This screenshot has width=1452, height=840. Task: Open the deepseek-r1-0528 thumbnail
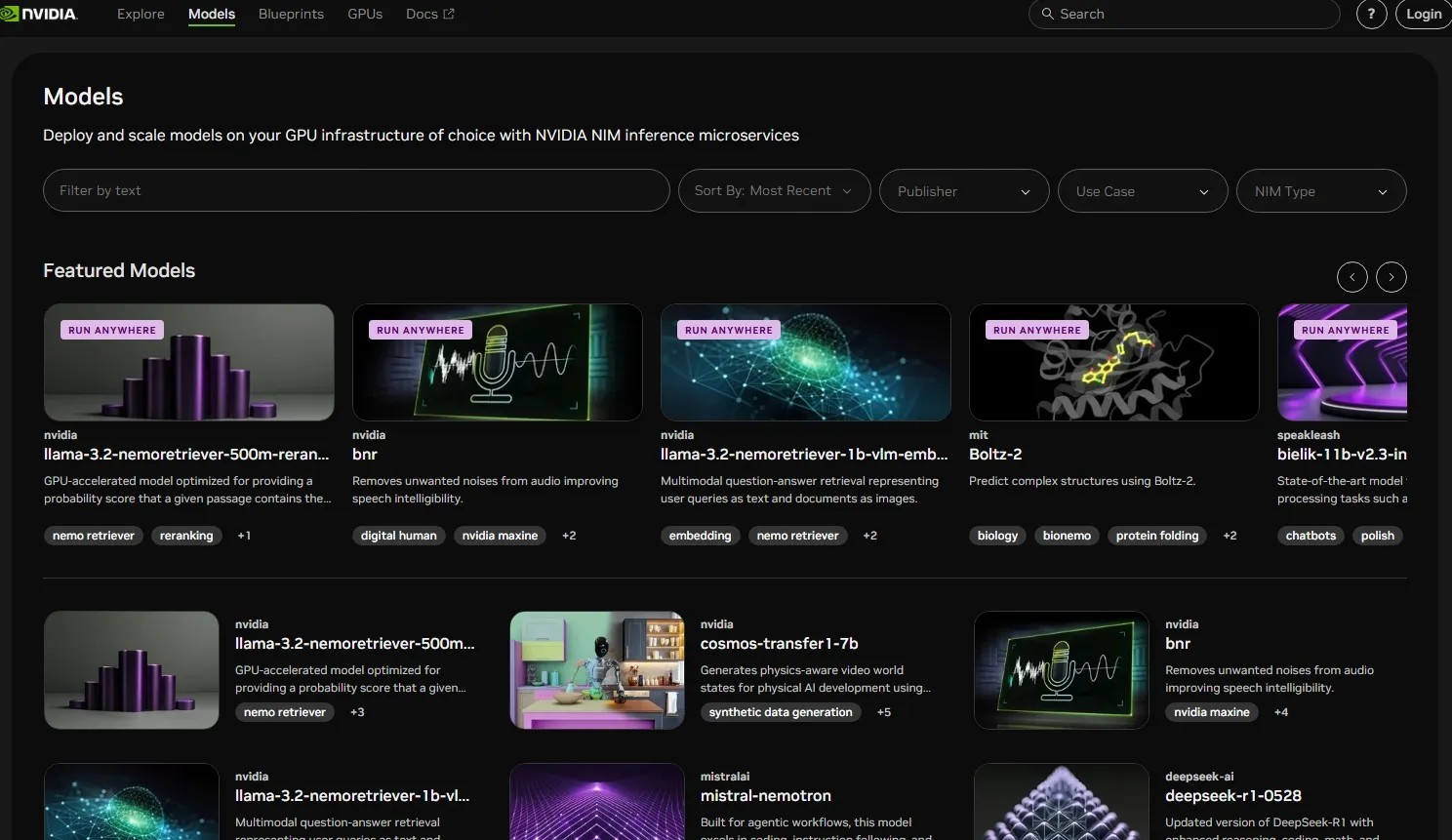point(1062,802)
